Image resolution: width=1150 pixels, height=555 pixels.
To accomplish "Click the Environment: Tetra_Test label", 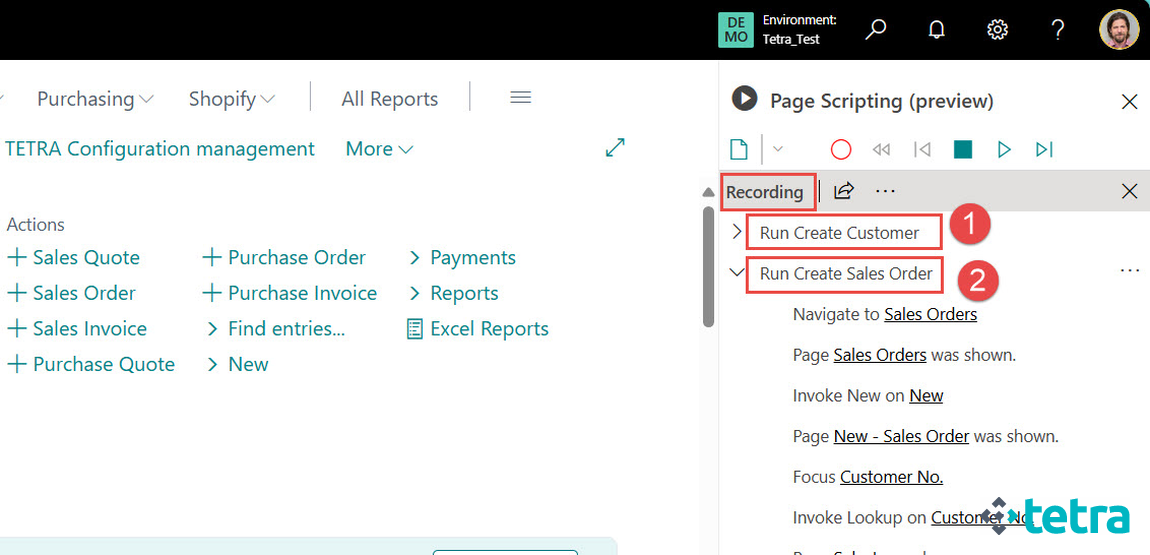I will click(x=799, y=30).
